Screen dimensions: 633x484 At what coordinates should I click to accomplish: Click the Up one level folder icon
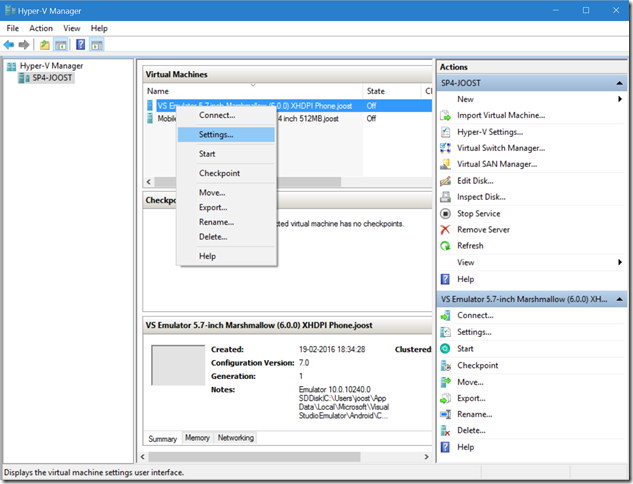[44, 45]
